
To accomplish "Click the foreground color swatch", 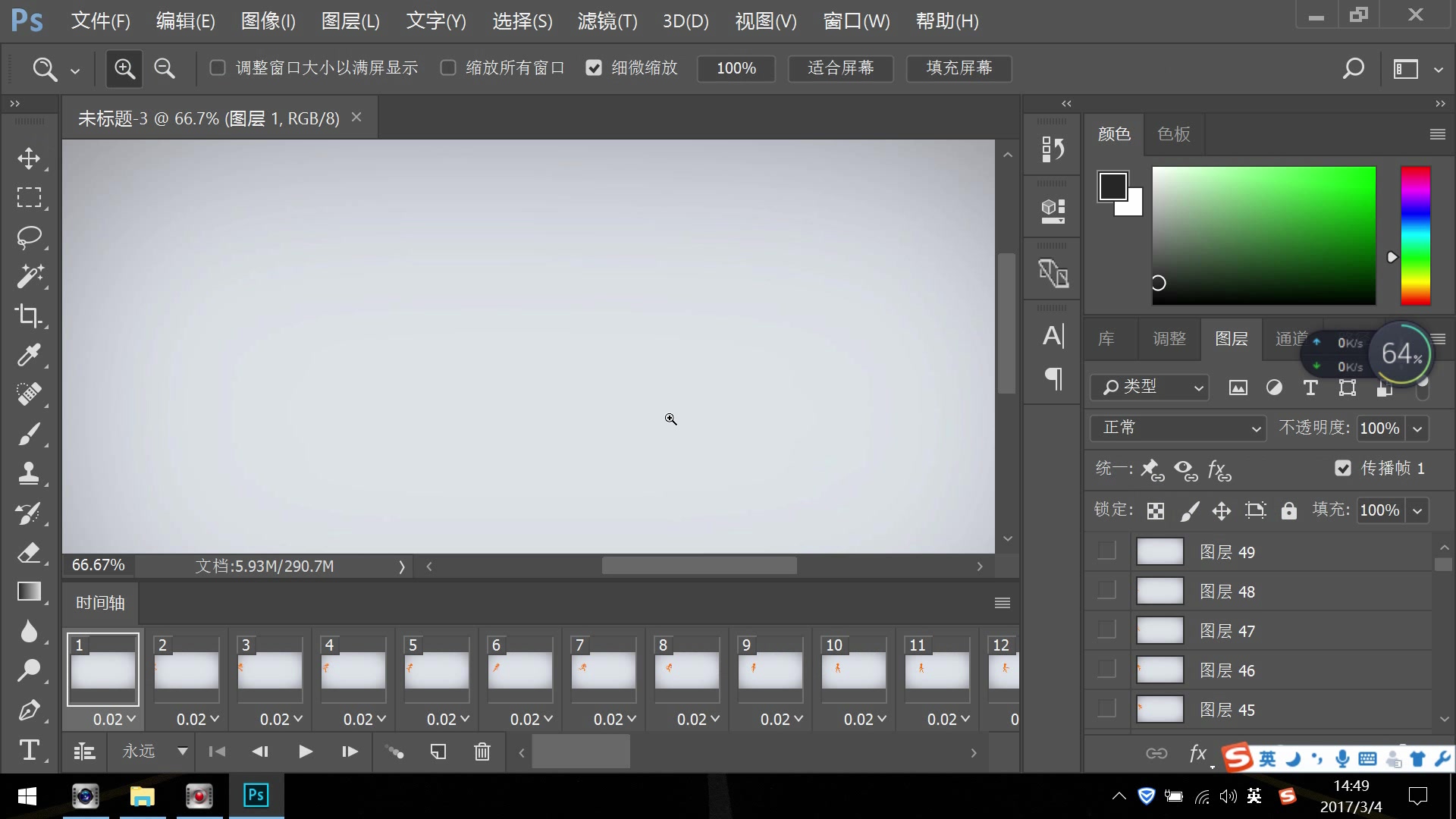I will [x=1112, y=186].
